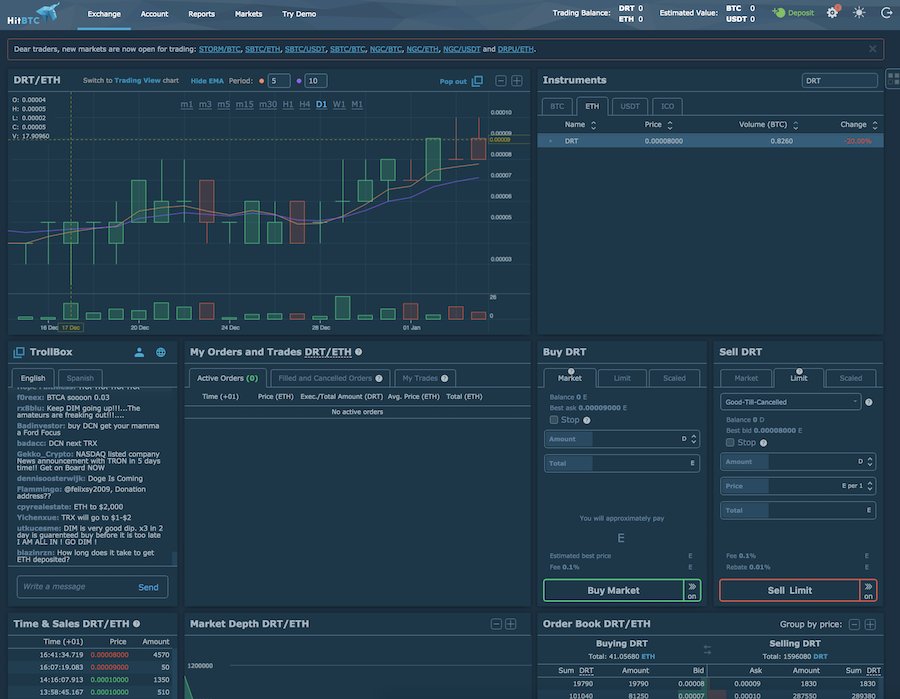
Task: Toggle the light theme sun icon
Action: pyautogui.click(x=859, y=13)
